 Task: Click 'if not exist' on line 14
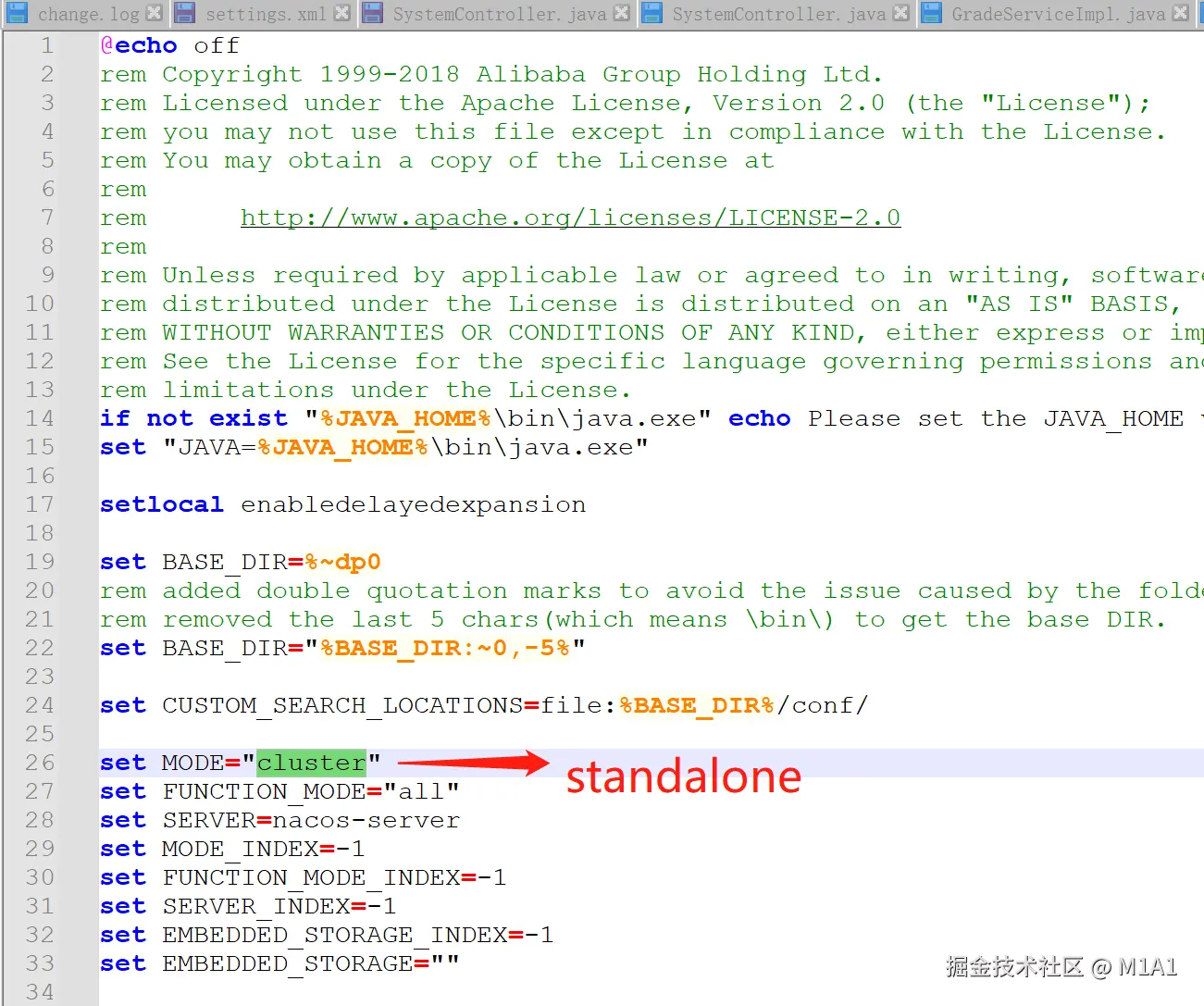[x=193, y=418]
